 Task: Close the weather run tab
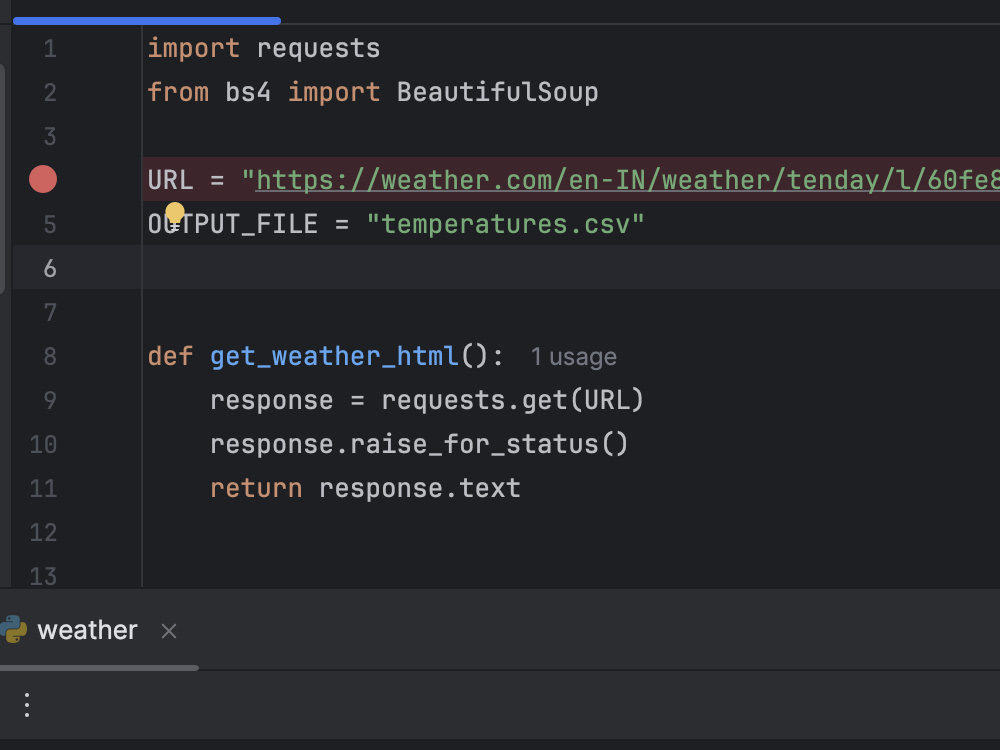169,631
